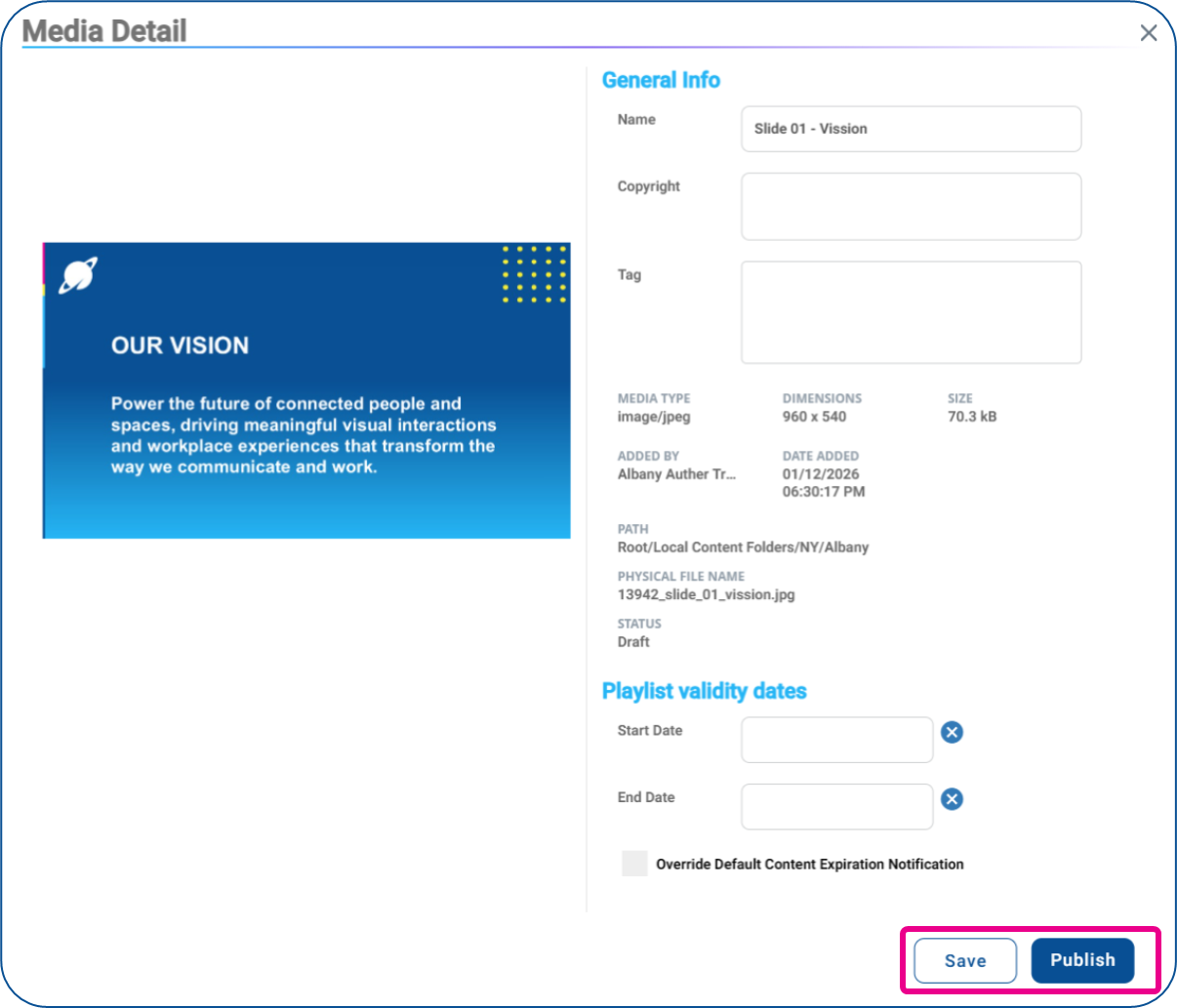
Task: Close the Media Detail dialog
Action: 1149,33
